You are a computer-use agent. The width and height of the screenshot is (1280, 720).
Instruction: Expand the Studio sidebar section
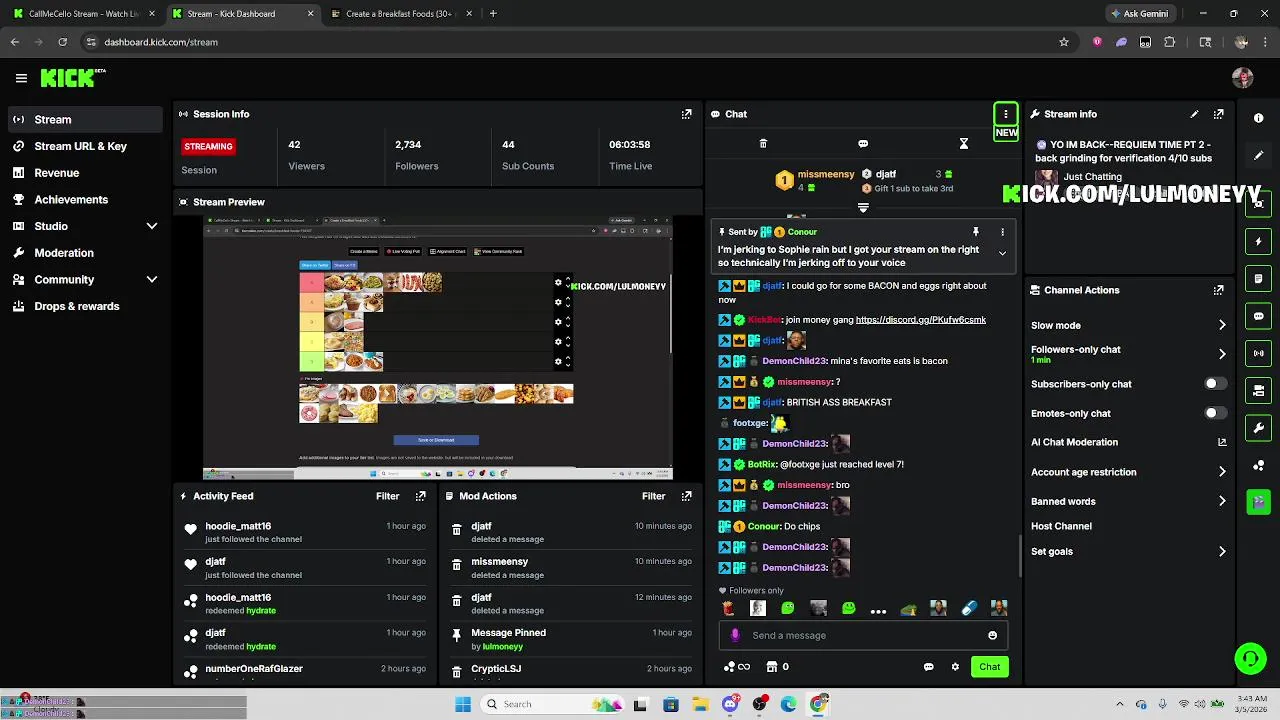point(152,226)
